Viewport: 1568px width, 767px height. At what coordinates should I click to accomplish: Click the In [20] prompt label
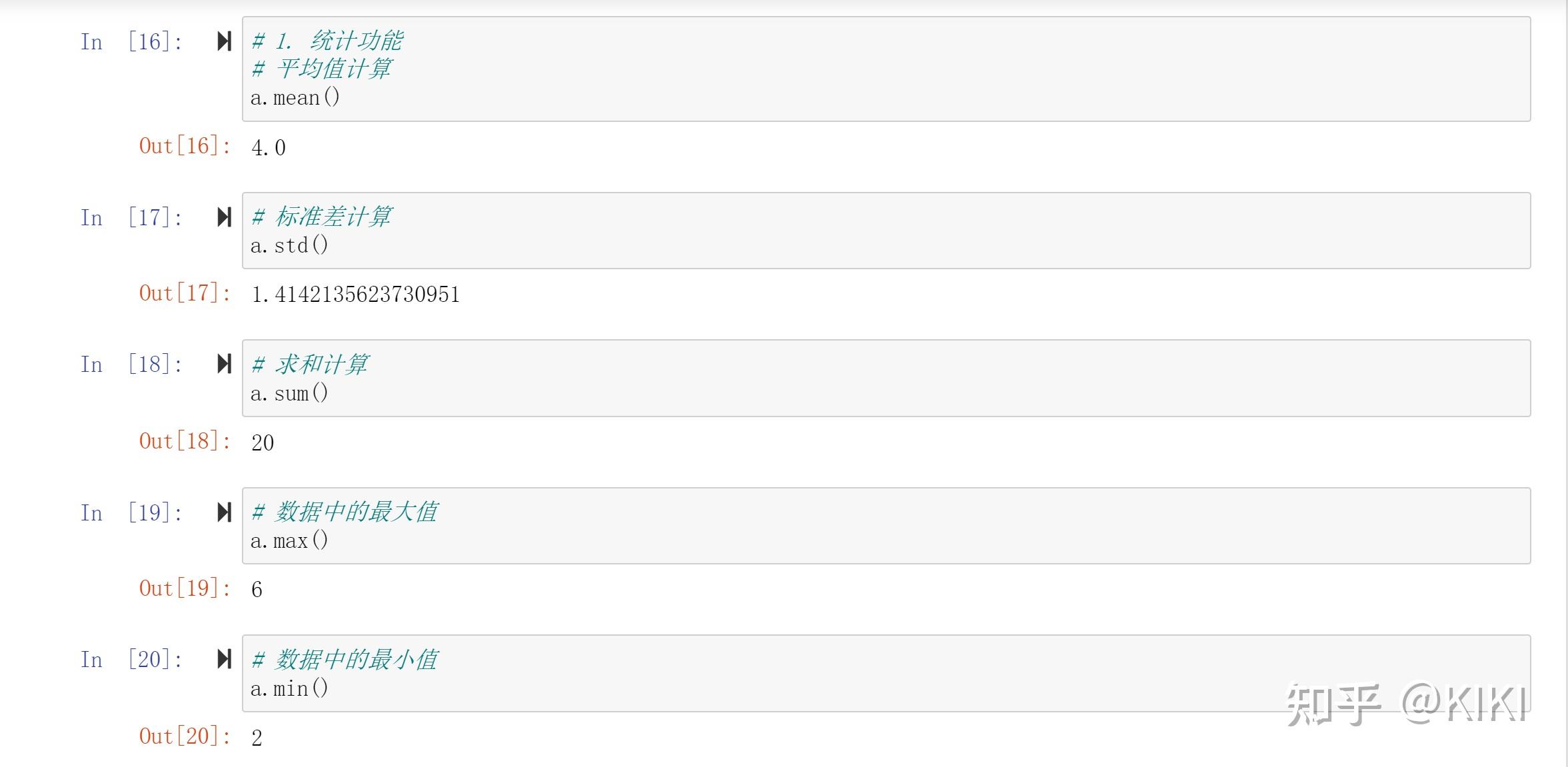point(132,660)
